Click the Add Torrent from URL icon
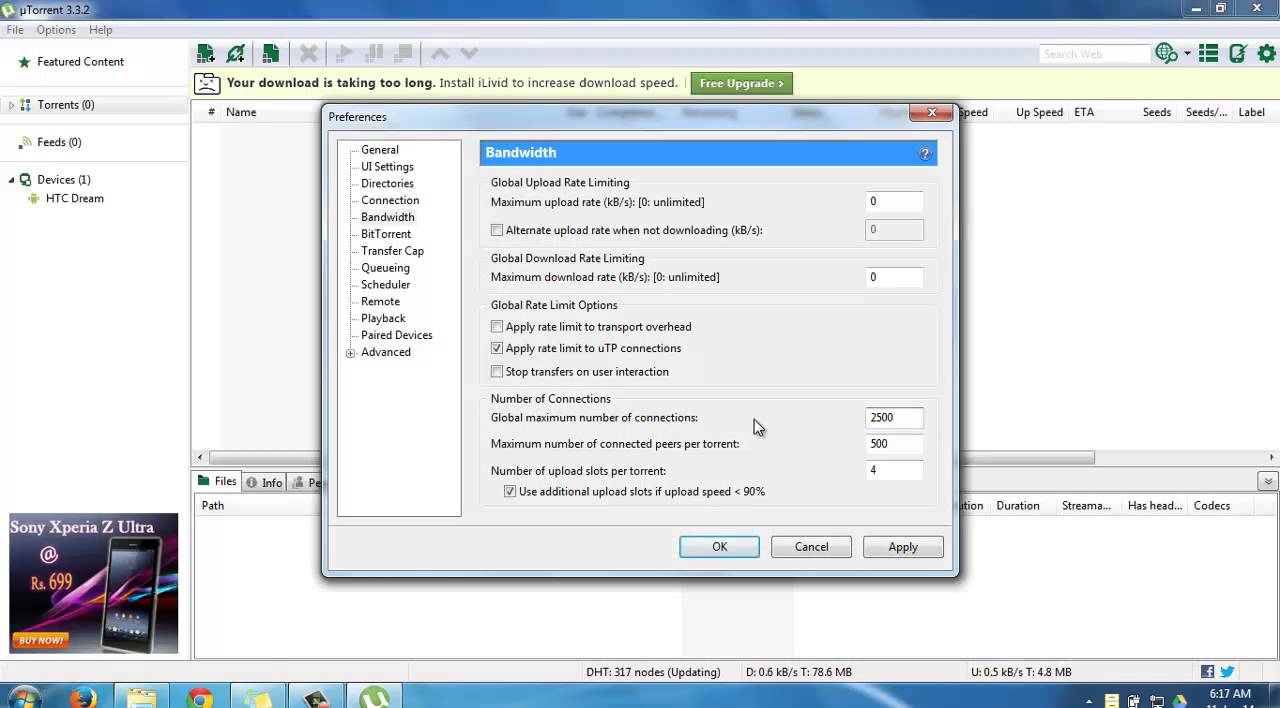The height and width of the screenshot is (708, 1280). coord(236,54)
